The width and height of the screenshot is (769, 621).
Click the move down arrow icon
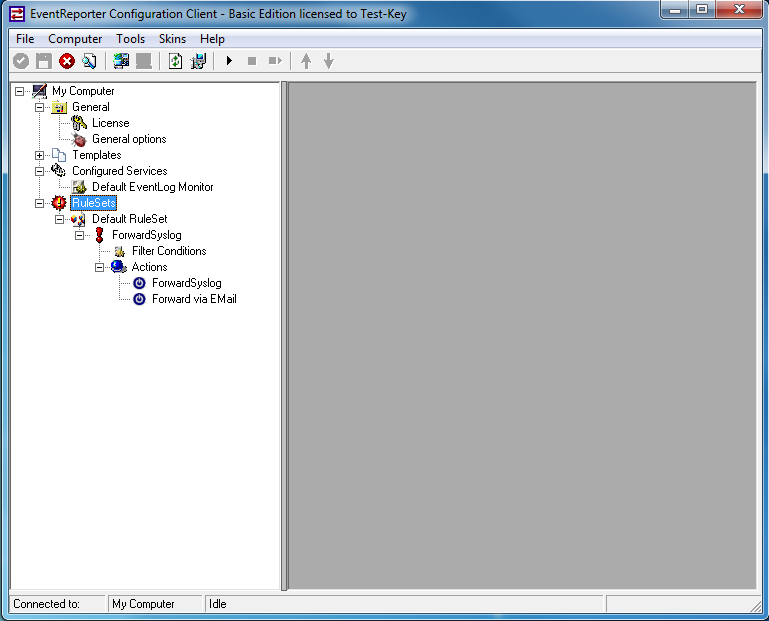pyautogui.click(x=329, y=61)
